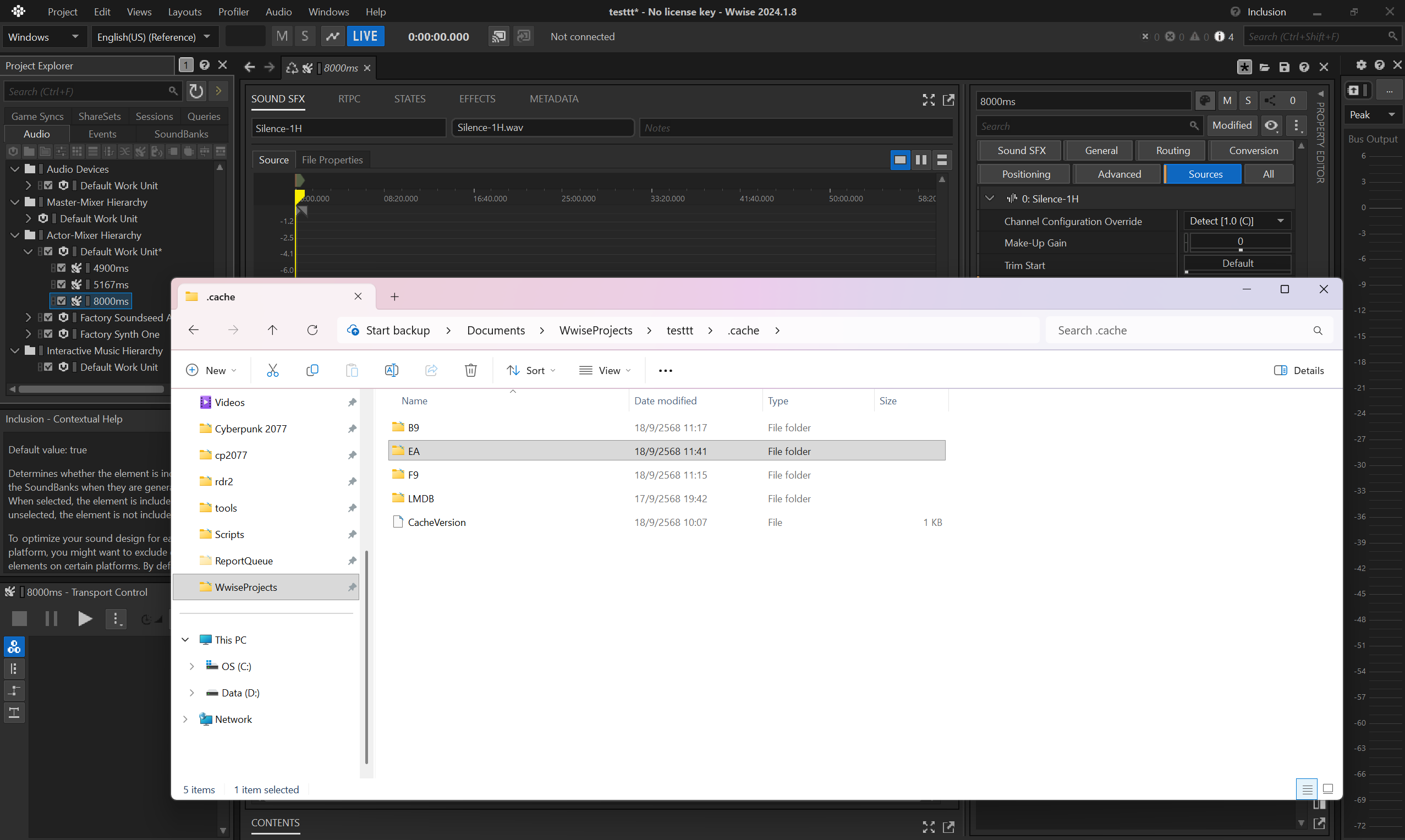The width and height of the screenshot is (1405, 840).
Task: Click the Cut scissors icon in File Explorer
Action: click(272, 370)
